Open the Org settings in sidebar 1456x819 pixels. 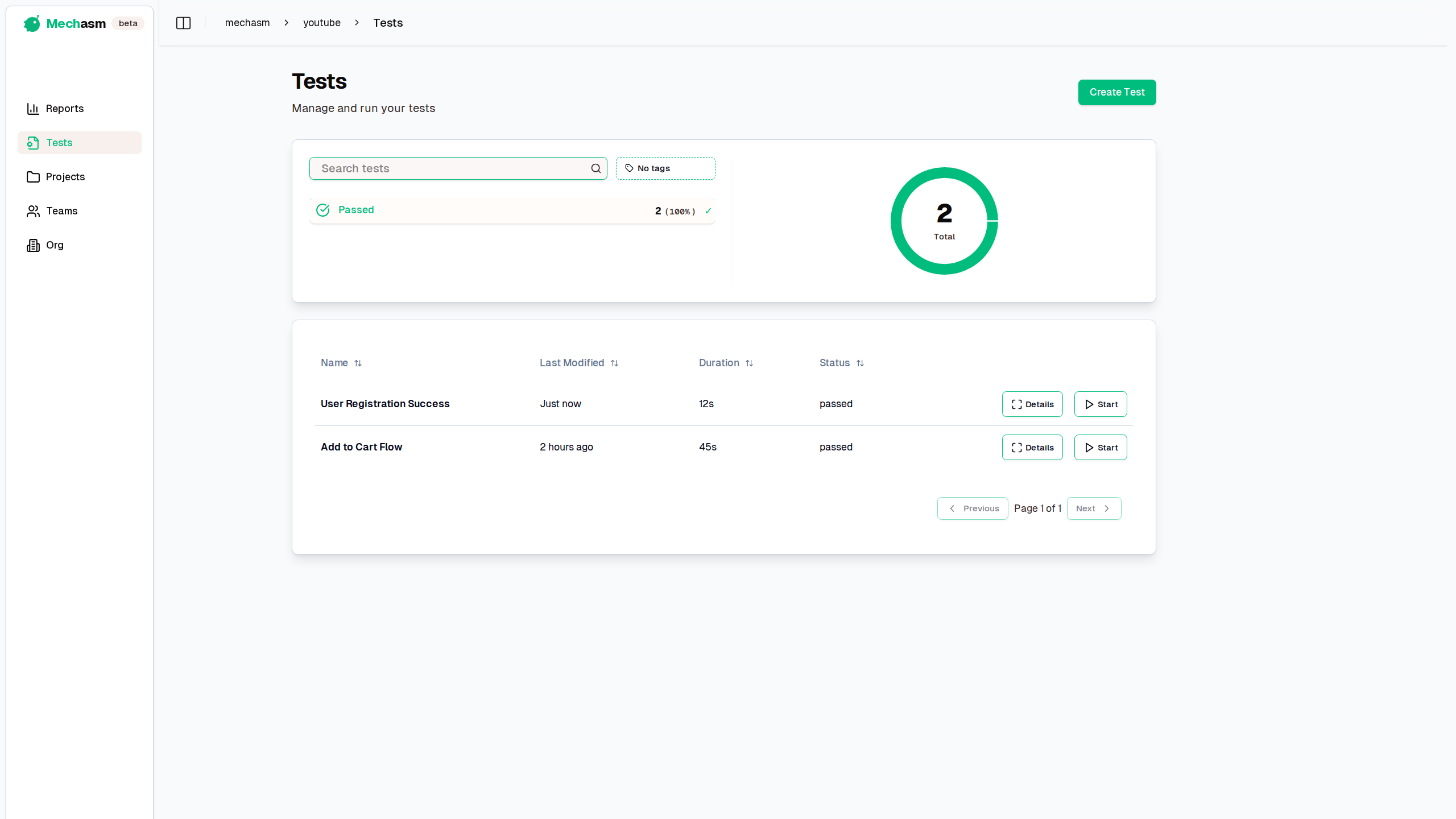[56, 245]
